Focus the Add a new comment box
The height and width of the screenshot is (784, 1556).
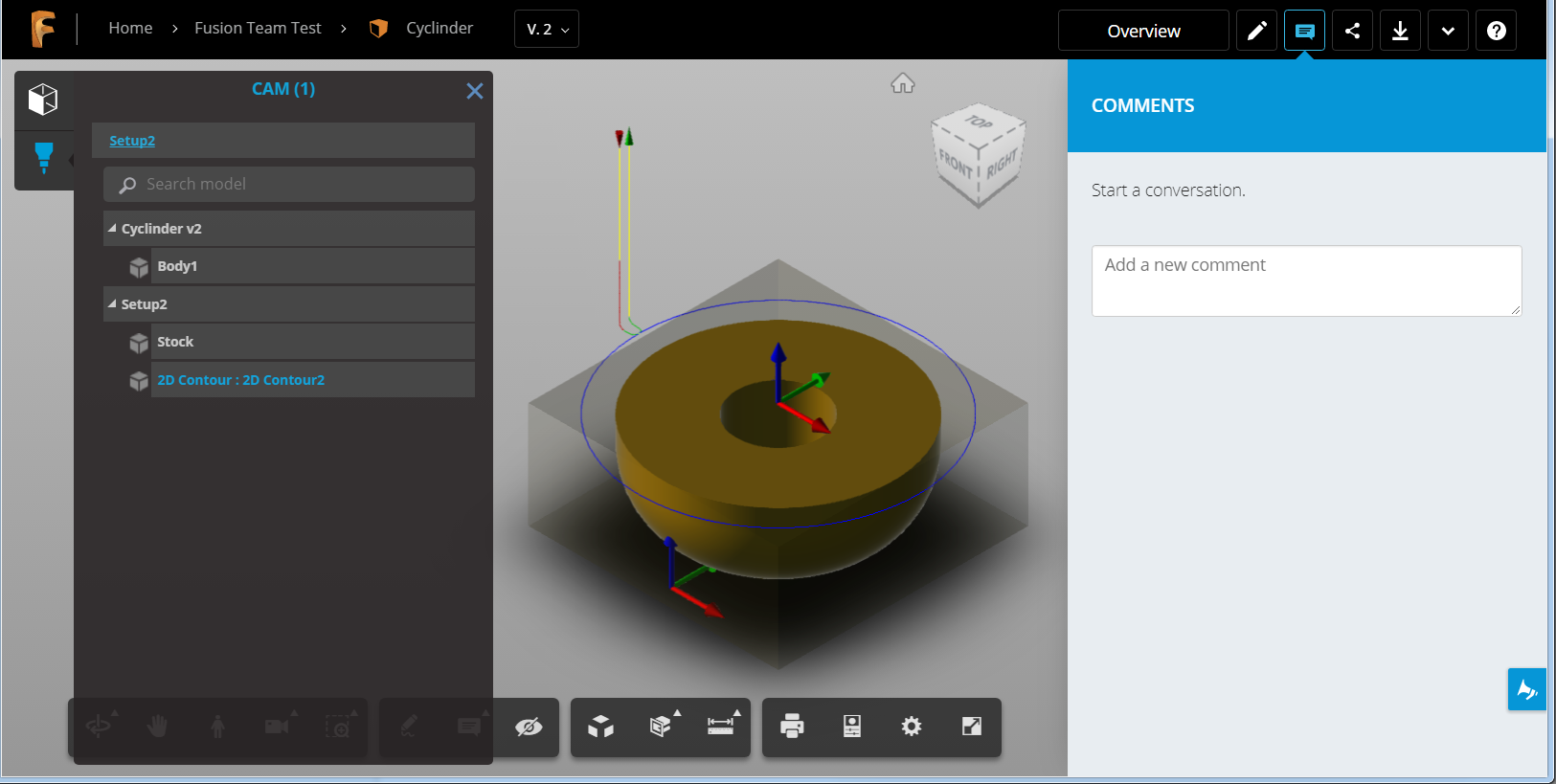[x=1306, y=280]
